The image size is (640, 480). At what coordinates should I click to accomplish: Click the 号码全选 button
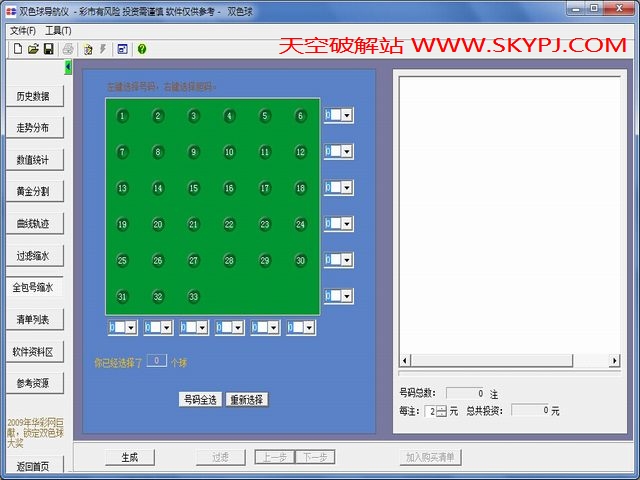point(200,399)
